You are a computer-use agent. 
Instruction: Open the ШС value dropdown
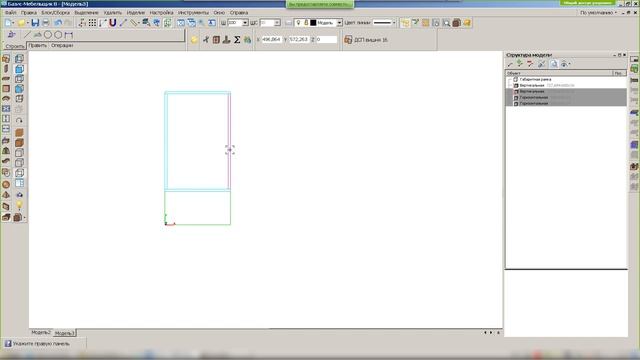[277, 23]
